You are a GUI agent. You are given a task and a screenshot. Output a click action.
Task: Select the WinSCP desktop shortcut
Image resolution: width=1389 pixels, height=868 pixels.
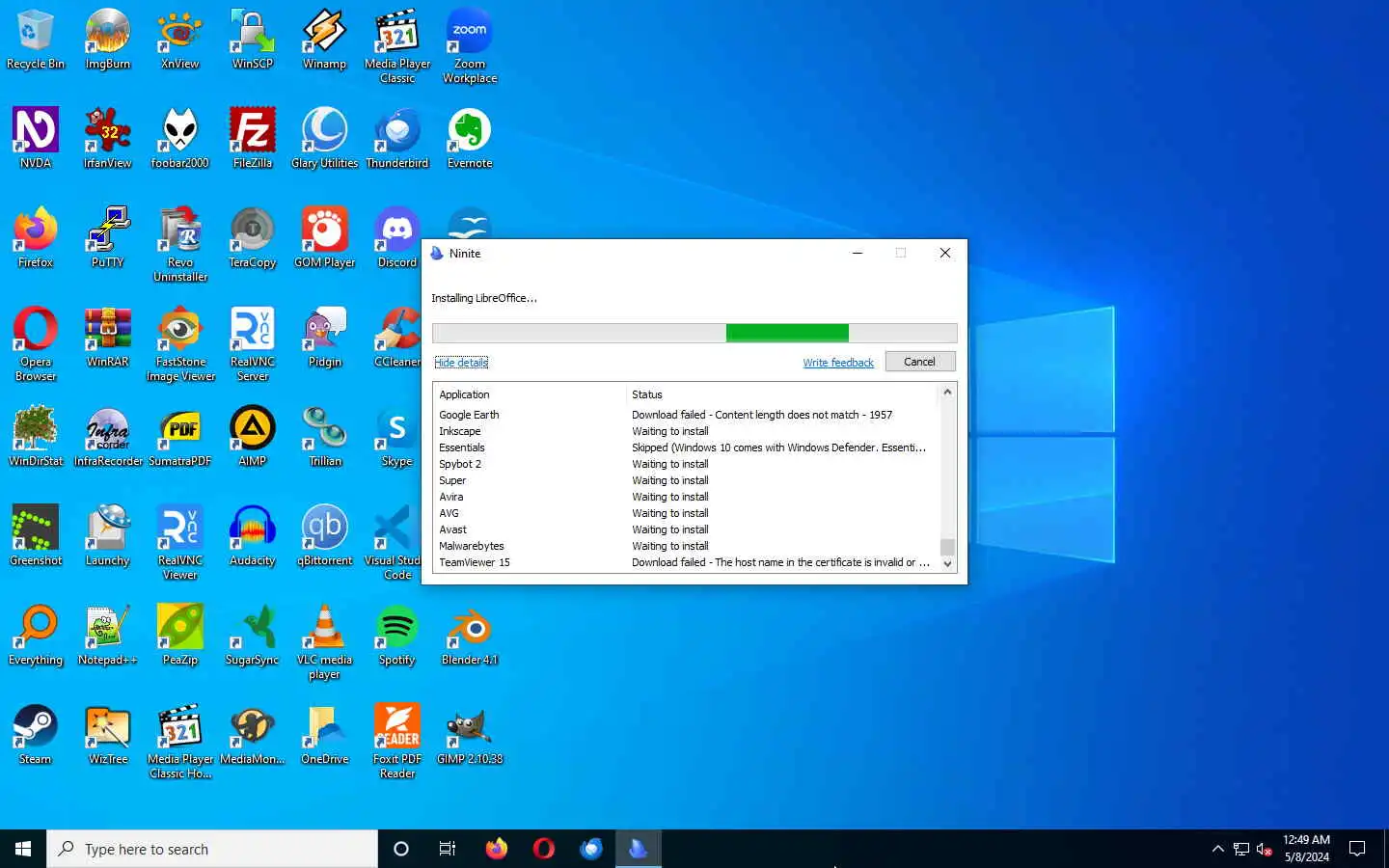click(252, 40)
